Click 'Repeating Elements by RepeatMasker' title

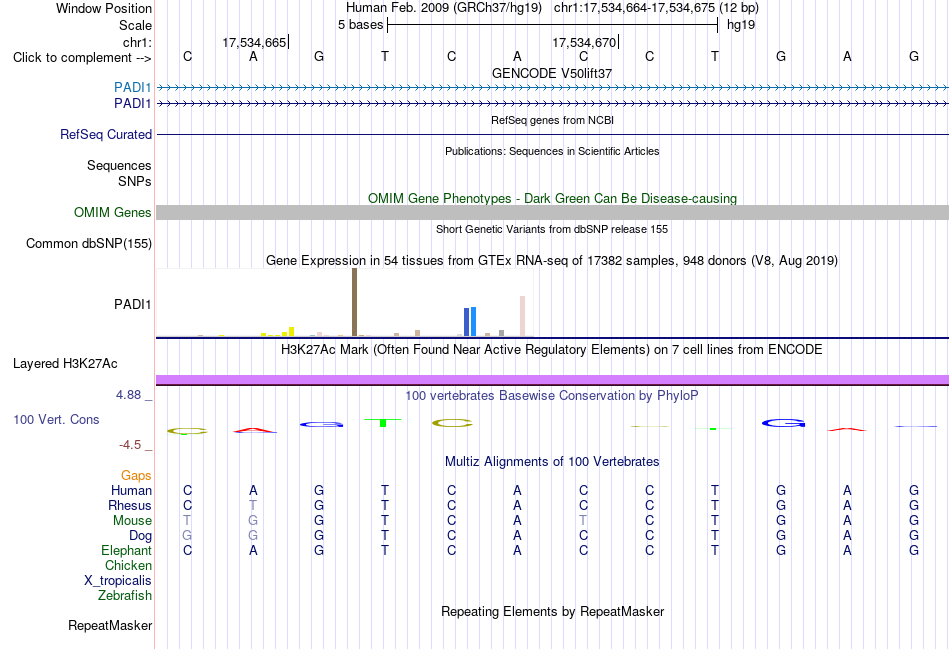pos(552,611)
